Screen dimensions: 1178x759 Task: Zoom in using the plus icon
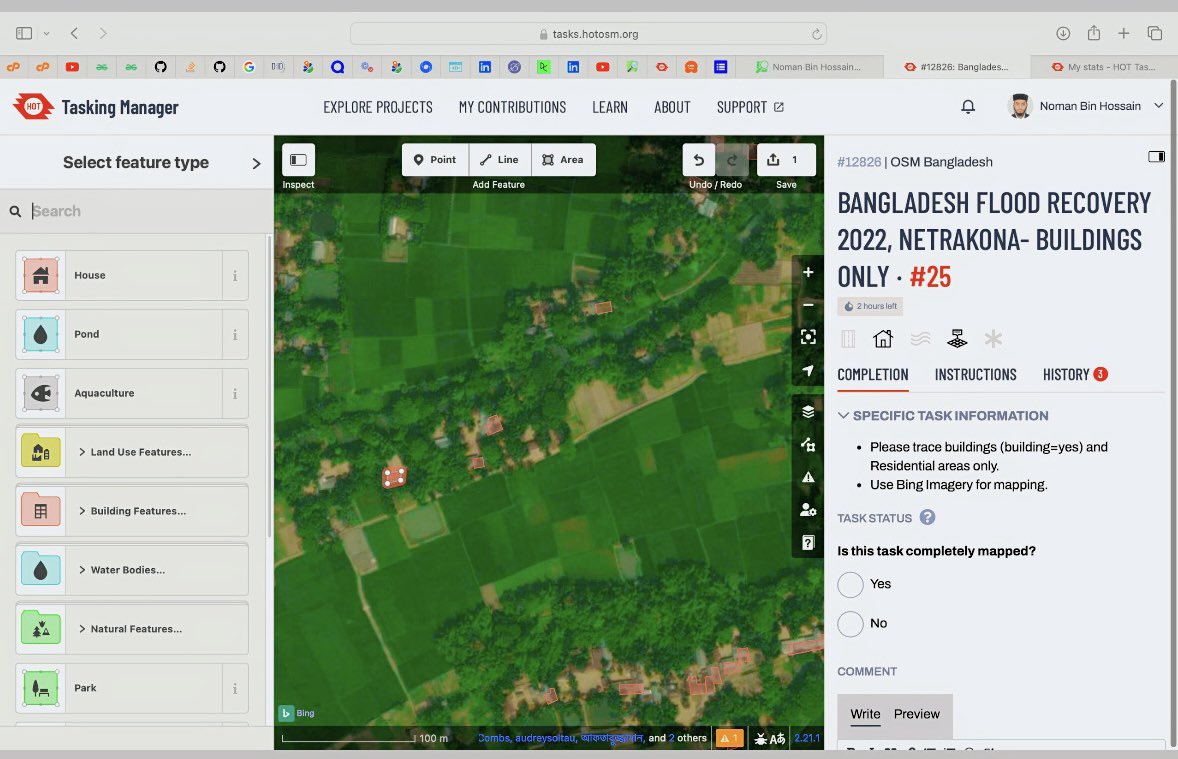[808, 271]
